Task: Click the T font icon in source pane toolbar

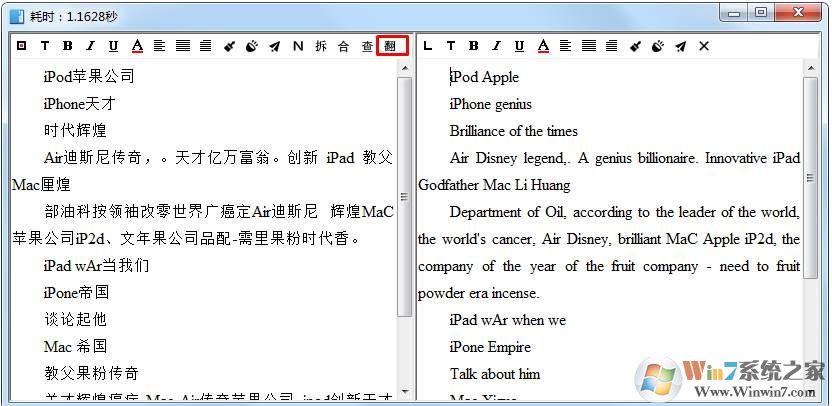Action: pyautogui.click(x=45, y=46)
